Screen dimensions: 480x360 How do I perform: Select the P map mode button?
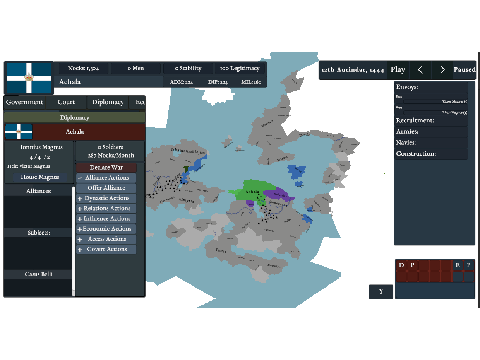[x=413, y=265]
